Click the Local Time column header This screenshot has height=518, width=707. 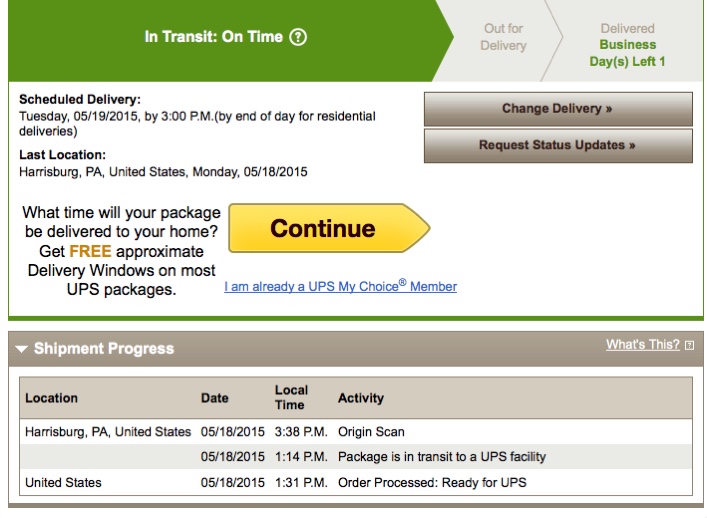pyautogui.click(x=291, y=397)
